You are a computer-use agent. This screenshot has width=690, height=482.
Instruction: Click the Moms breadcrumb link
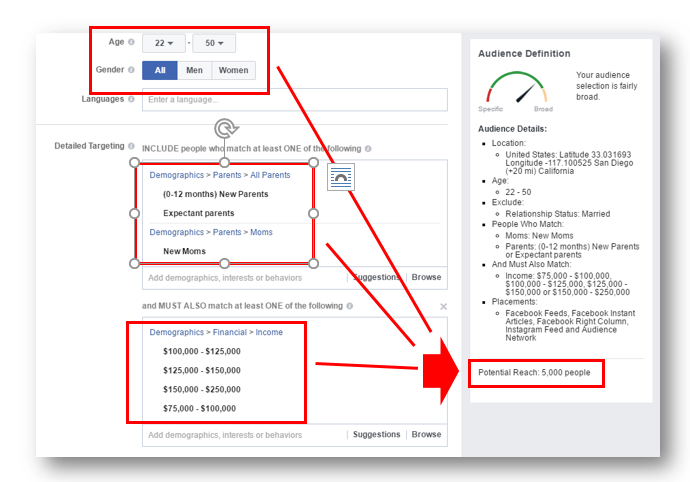[x=261, y=232]
